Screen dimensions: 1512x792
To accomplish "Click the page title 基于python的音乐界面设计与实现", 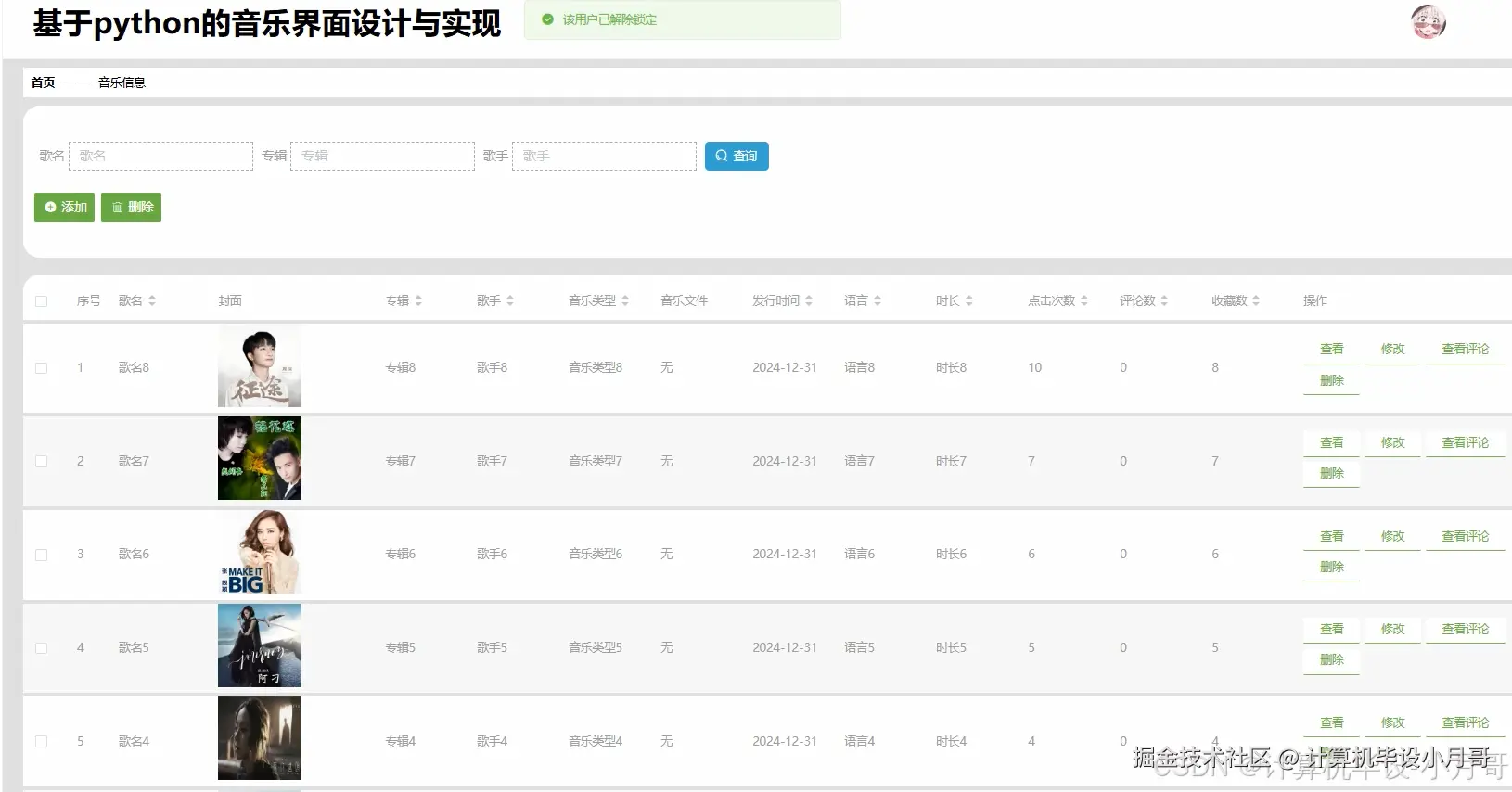I will coord(267,23).
